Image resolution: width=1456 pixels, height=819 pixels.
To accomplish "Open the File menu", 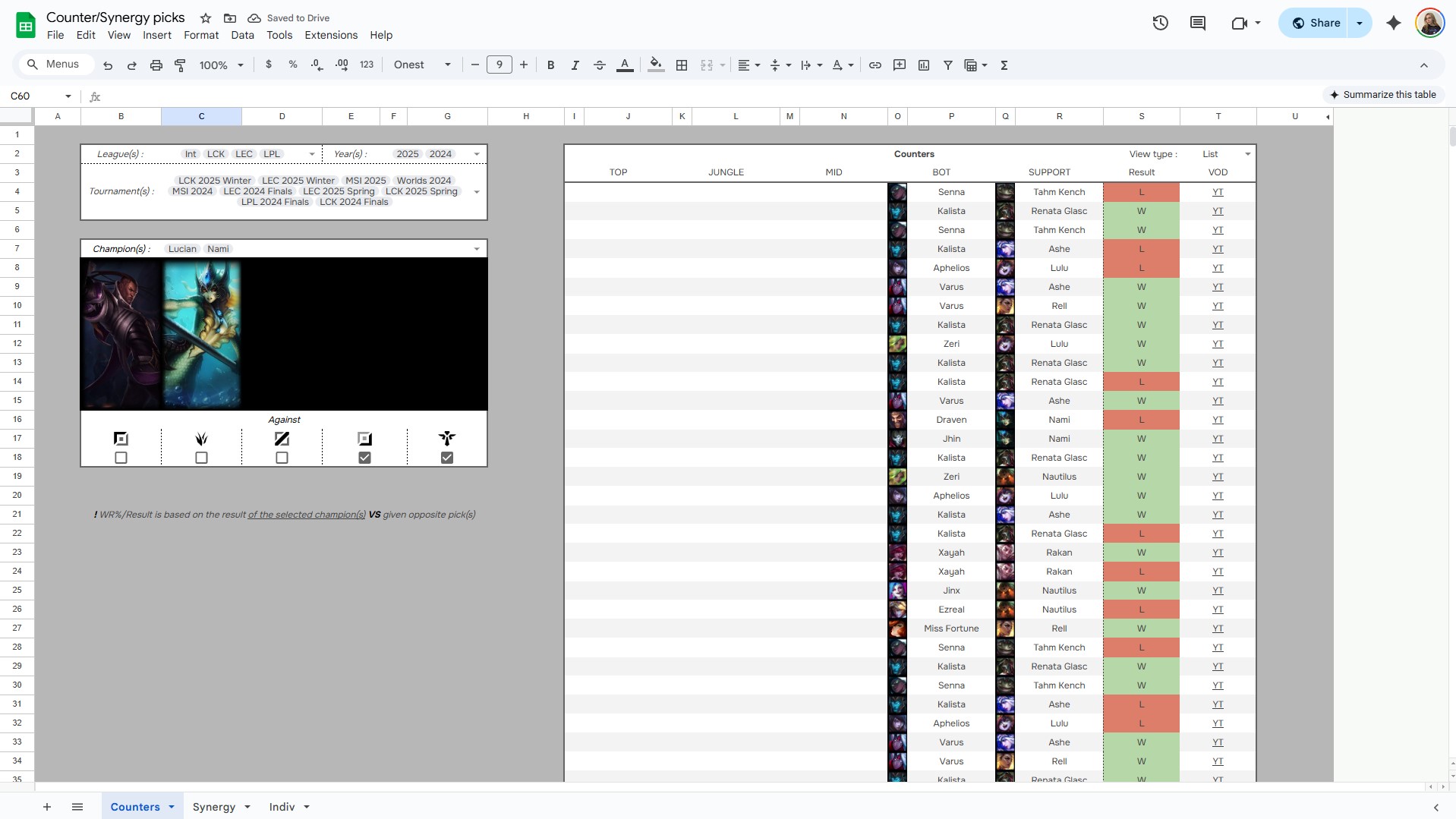I will click(55, 35).
